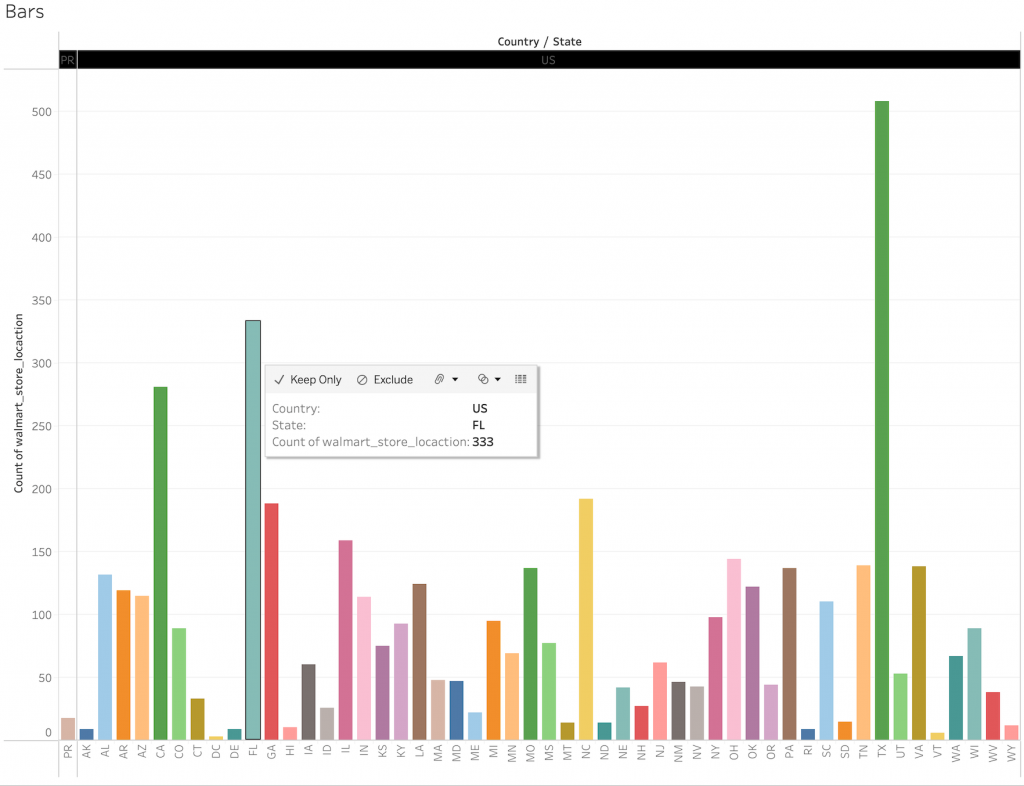This screenshot has height=786, width=1024.
Task: Select the light green CO bar
Action: pos(179,684)
